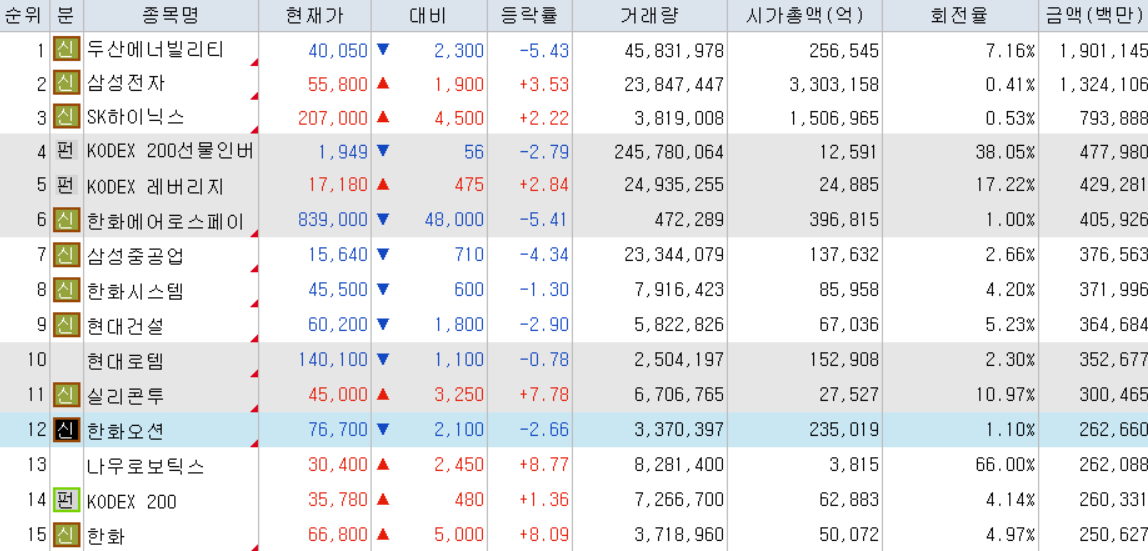1148x551 pixels.
Task: Select stock name 삼성전자
Action: 126,83
